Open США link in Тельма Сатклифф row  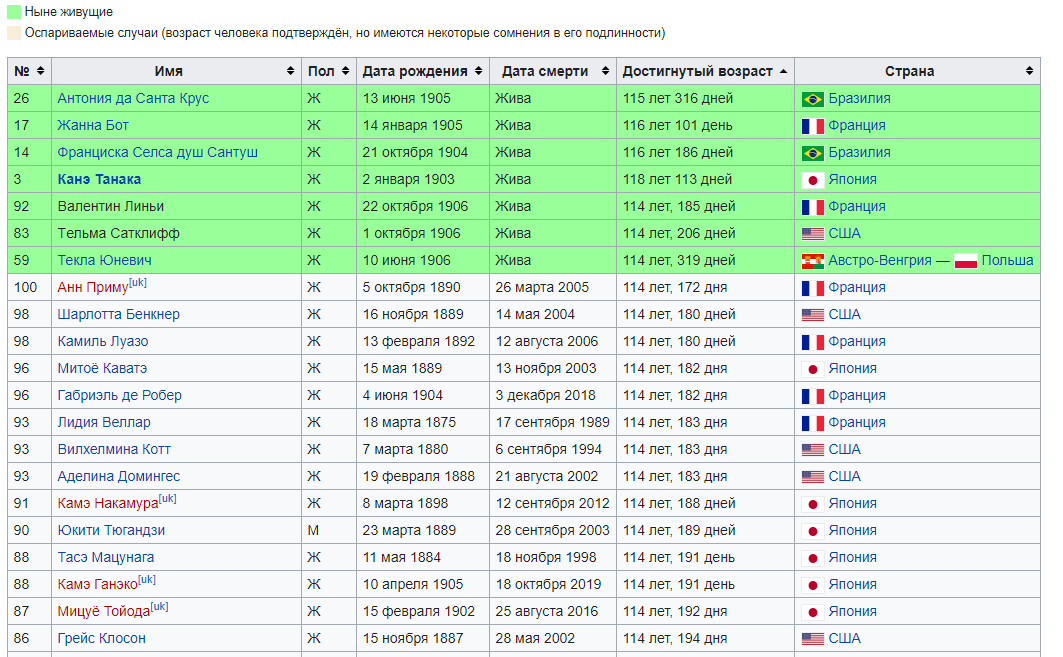(x=844, y=233)
